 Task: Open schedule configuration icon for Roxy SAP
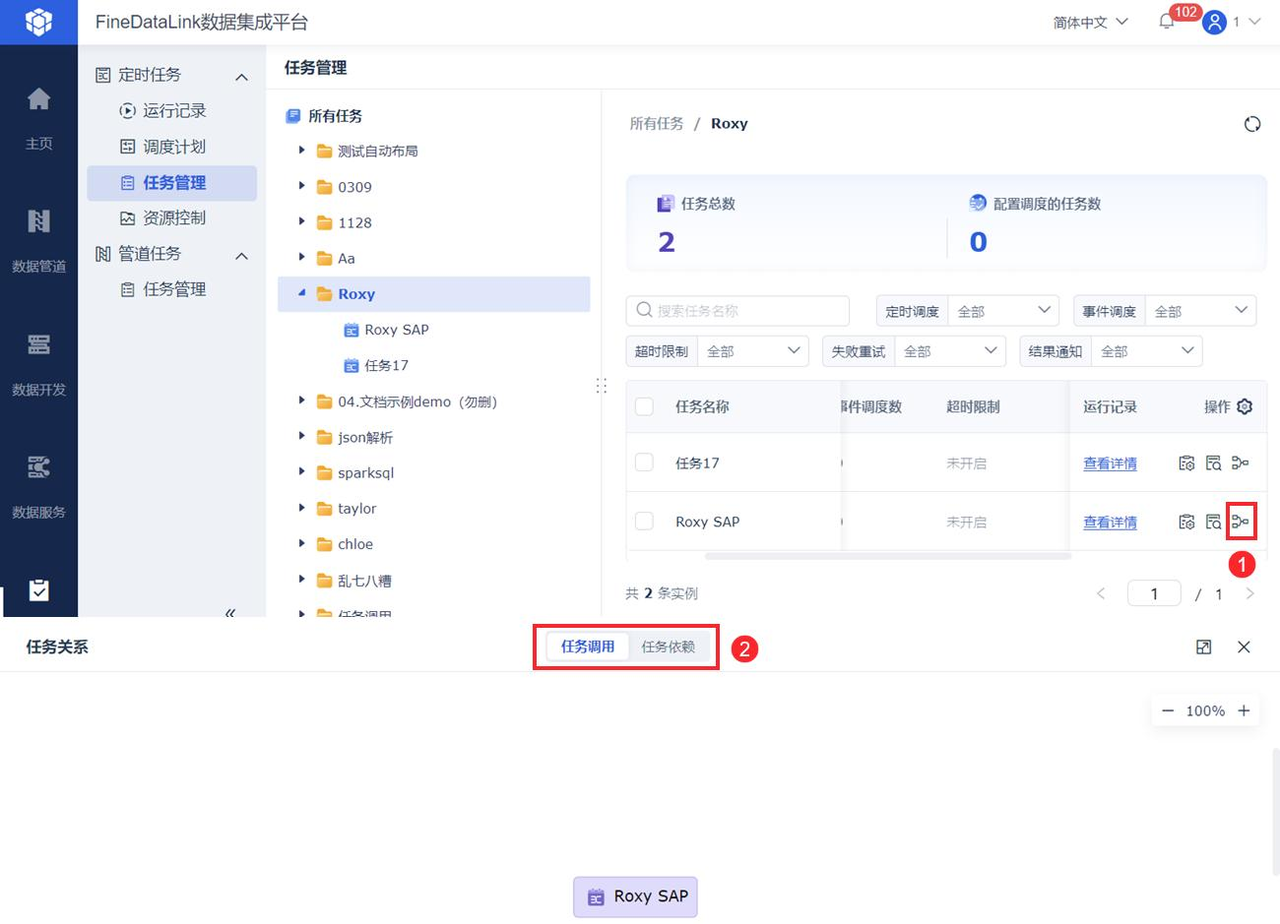click(x=1187, y=521)
